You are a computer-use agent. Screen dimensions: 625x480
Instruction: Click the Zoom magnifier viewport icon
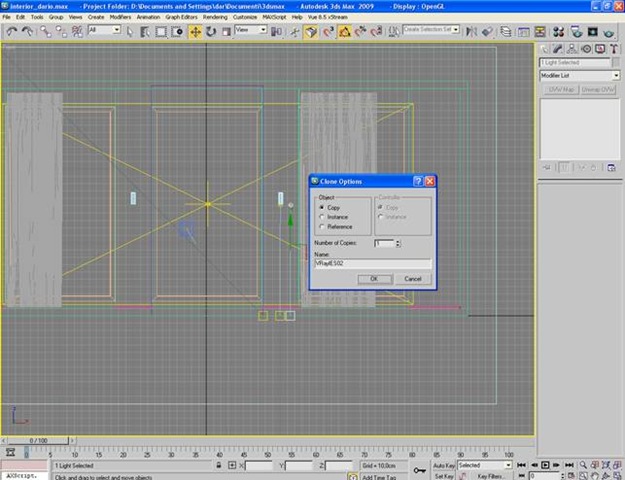(583, 465)
